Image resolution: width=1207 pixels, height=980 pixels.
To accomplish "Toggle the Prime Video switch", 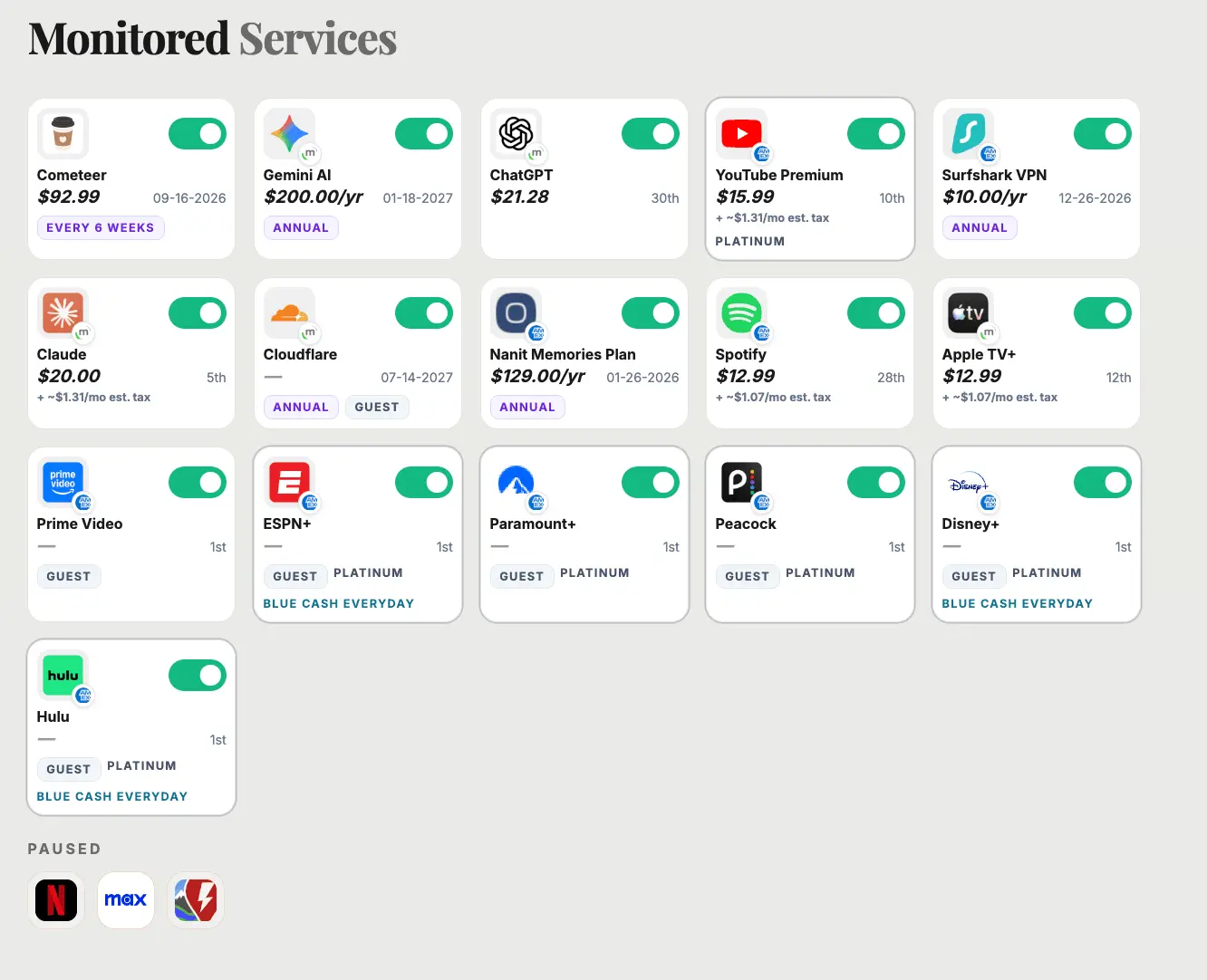I will point(198,483).
